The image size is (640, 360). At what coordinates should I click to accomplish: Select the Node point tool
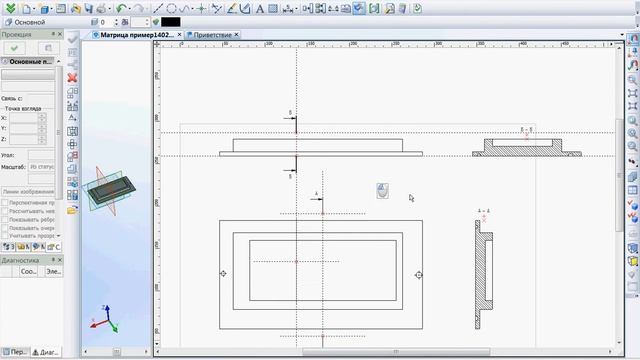pyautogui.click(x=201, y=8)
